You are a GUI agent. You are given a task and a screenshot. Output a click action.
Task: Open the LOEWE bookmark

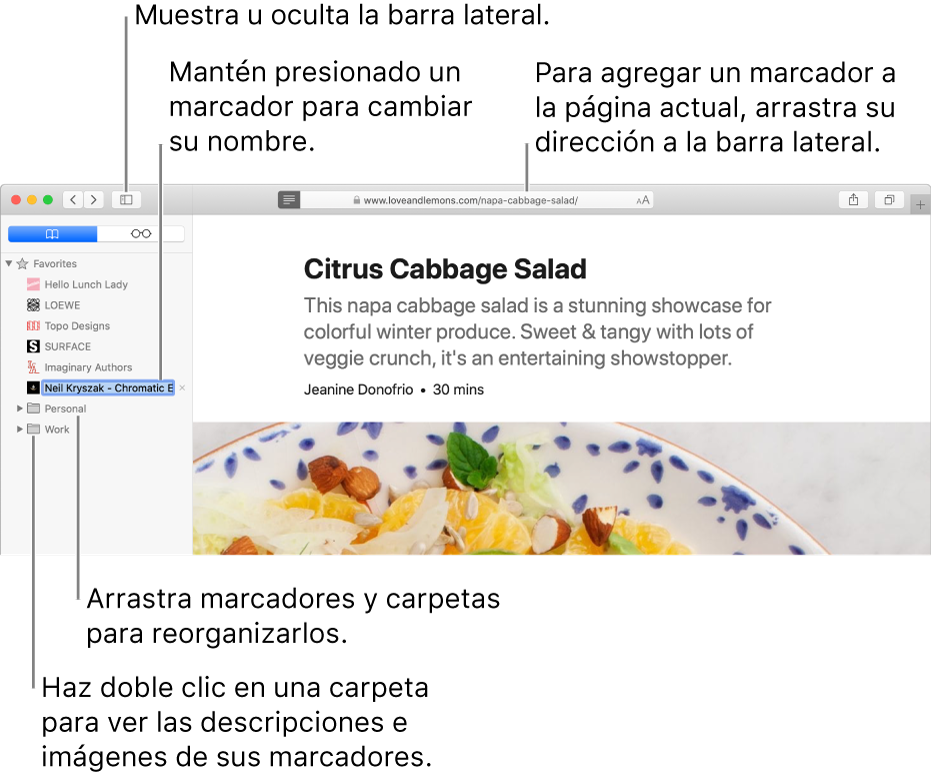[x=62, y=305]
